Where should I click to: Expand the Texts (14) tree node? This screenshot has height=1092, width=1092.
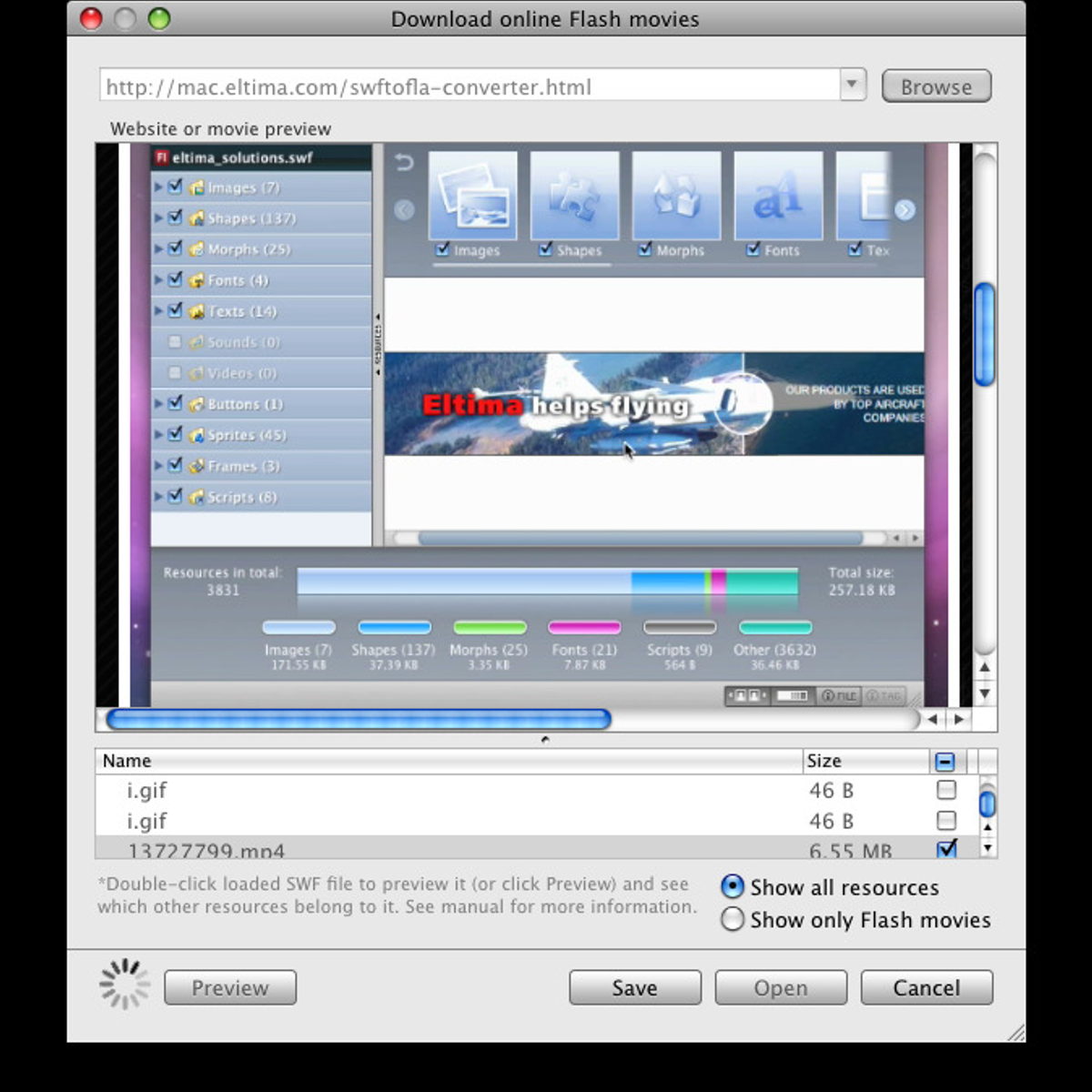tap(158, 310)
